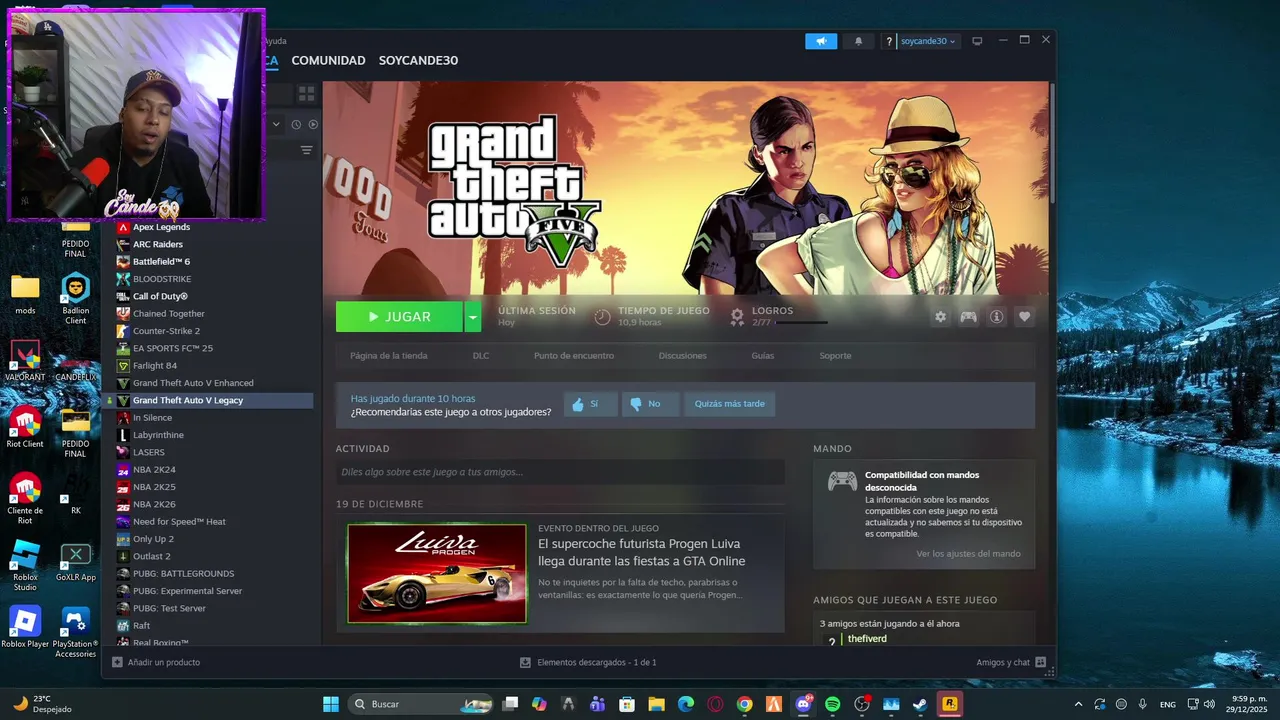Open controller layout icon
Viewport: 1280px width, 720px height.
[968, 317]
